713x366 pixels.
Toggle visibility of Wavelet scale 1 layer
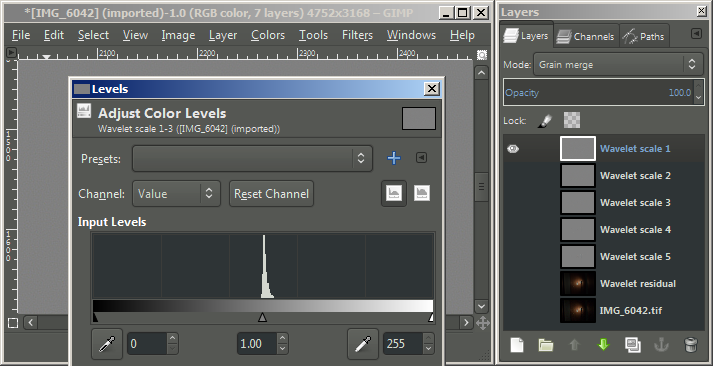pos(513,149)
